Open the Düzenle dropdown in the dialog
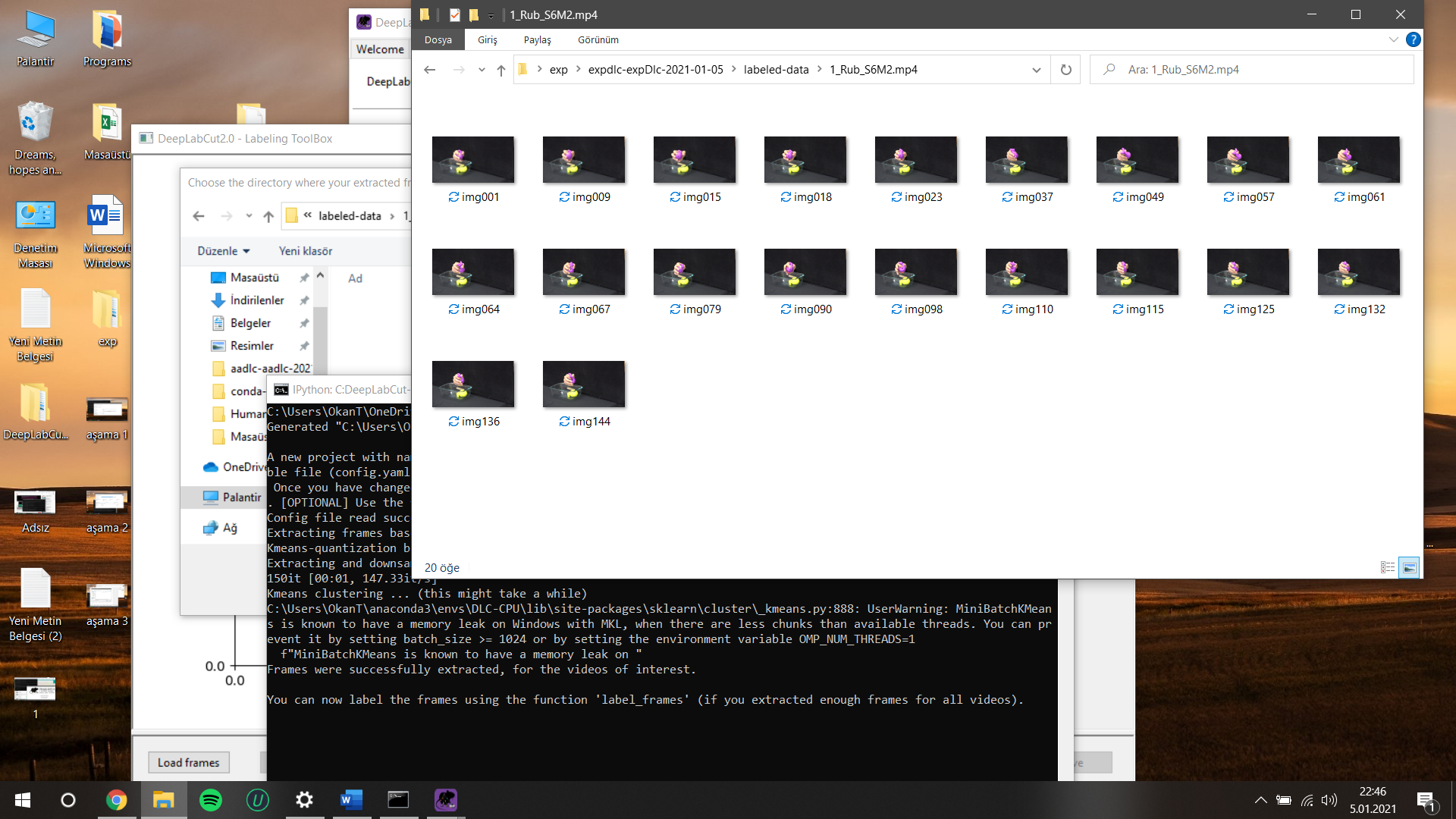The width and height of the screenshot is (1456, 819). pyautogui.click(x=221, y=250)
